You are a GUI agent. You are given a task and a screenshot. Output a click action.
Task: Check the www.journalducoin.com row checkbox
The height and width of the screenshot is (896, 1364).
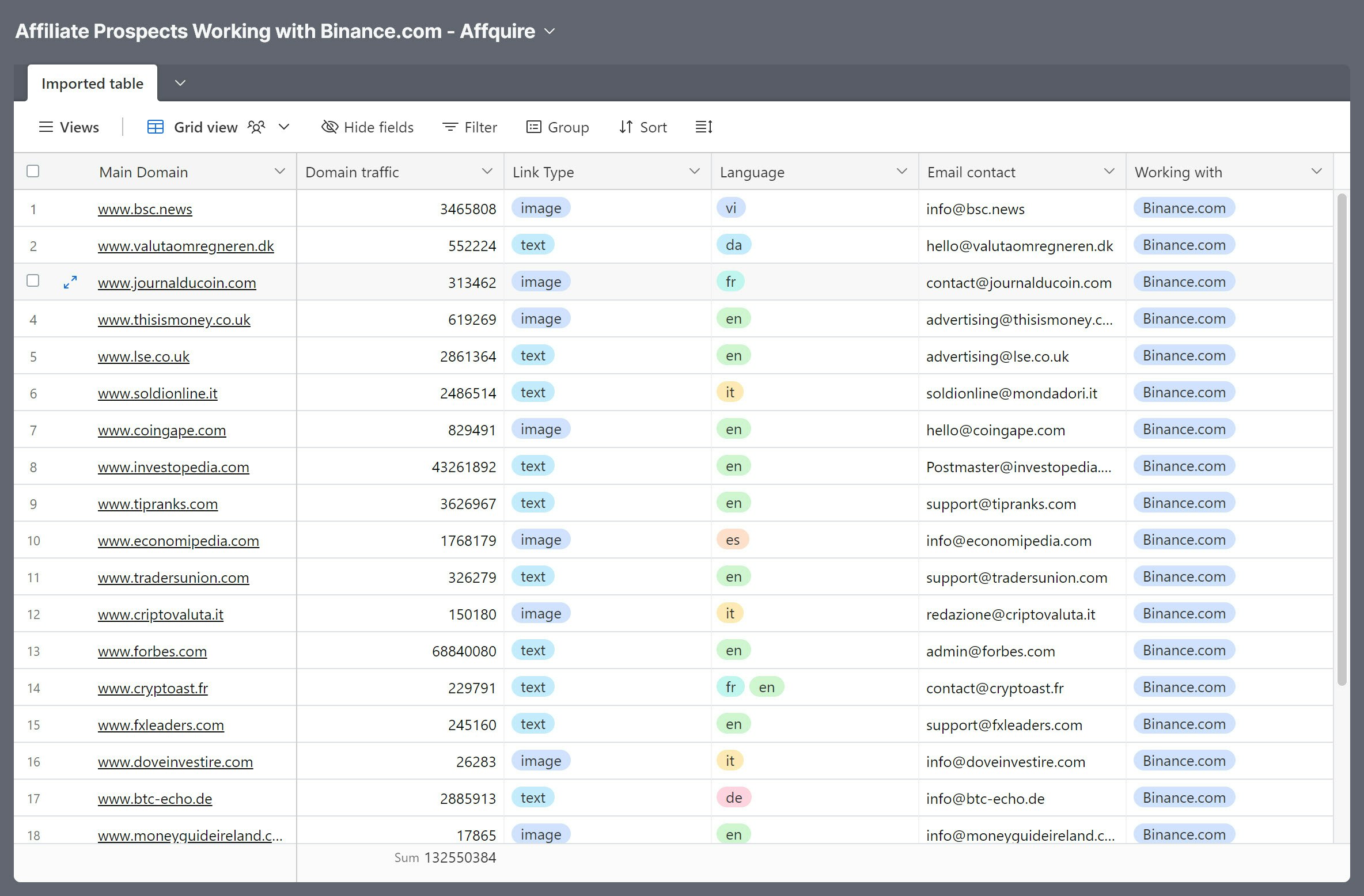pos(33,281)
